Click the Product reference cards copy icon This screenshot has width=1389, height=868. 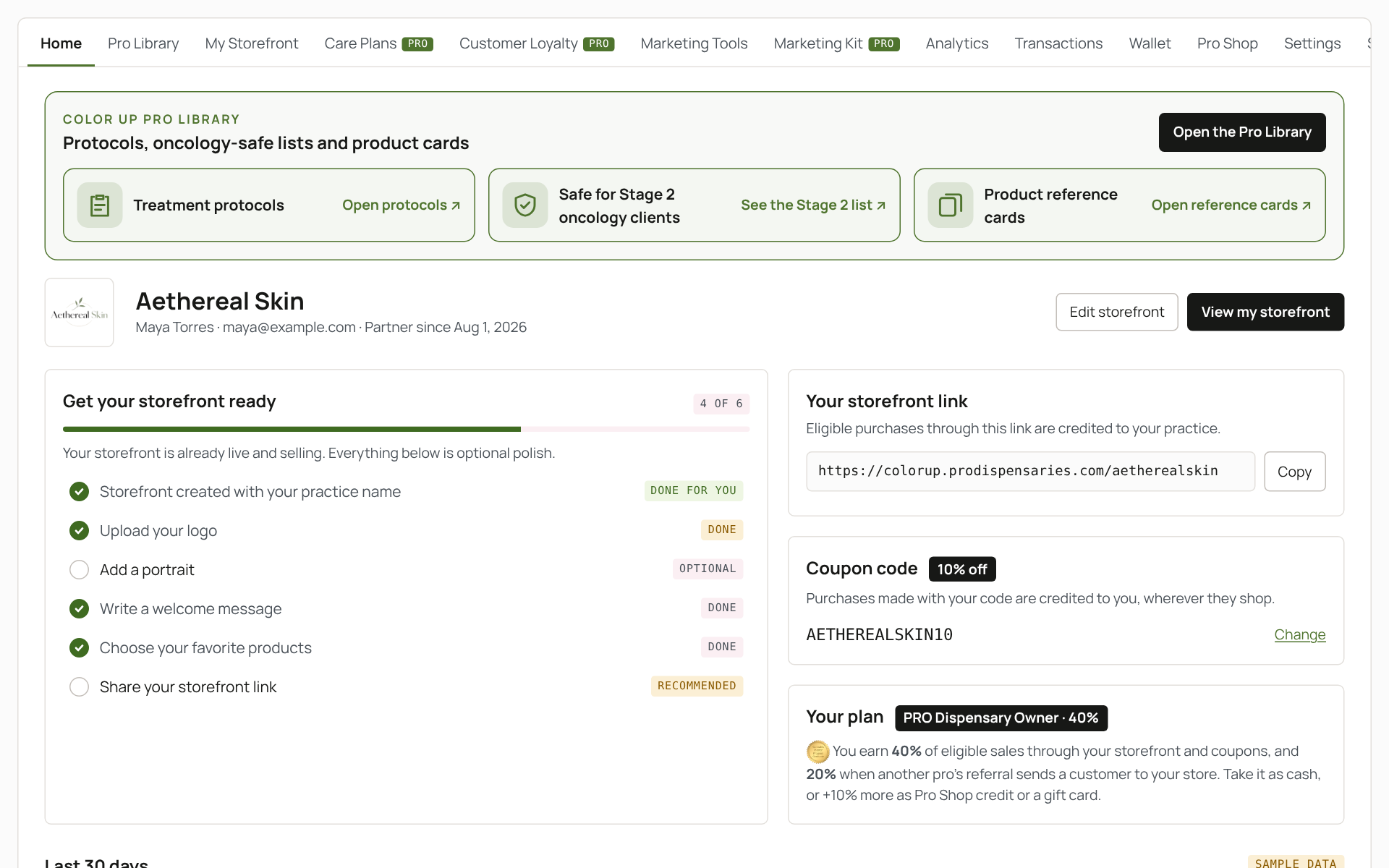tap(951, 205)
